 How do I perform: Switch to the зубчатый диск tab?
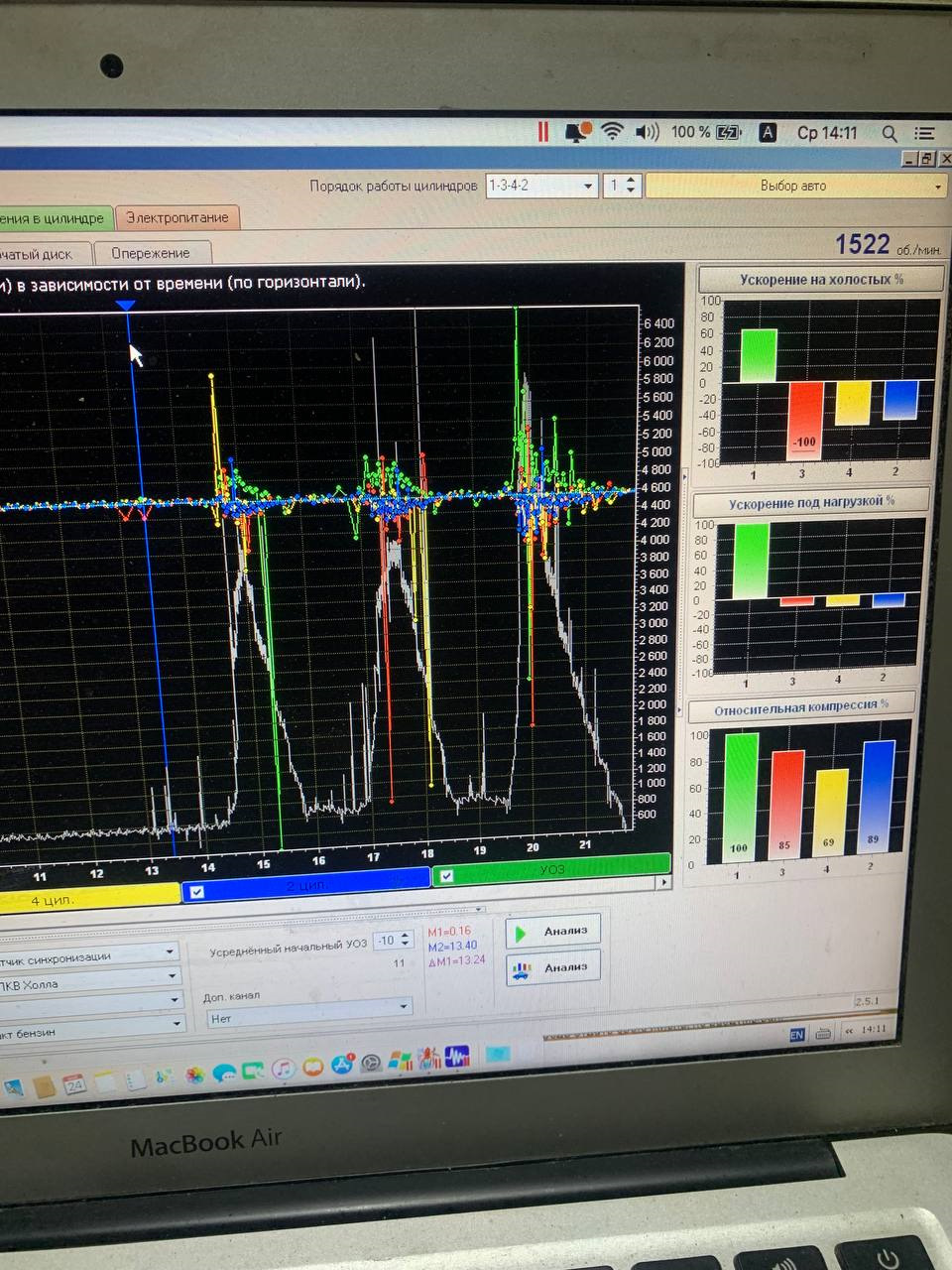(x=44, y=254)
